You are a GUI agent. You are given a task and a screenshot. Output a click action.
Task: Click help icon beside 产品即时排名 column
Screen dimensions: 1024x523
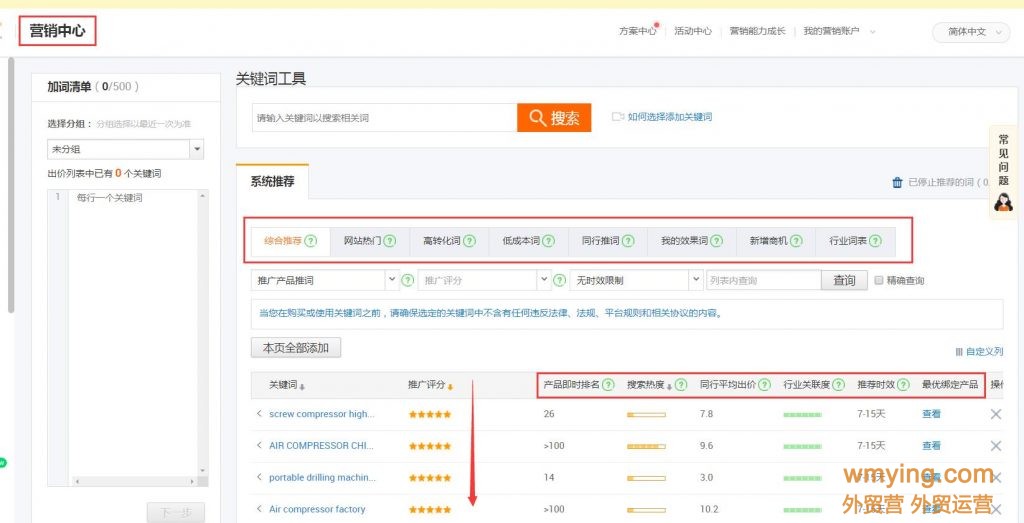click(608, 385)
